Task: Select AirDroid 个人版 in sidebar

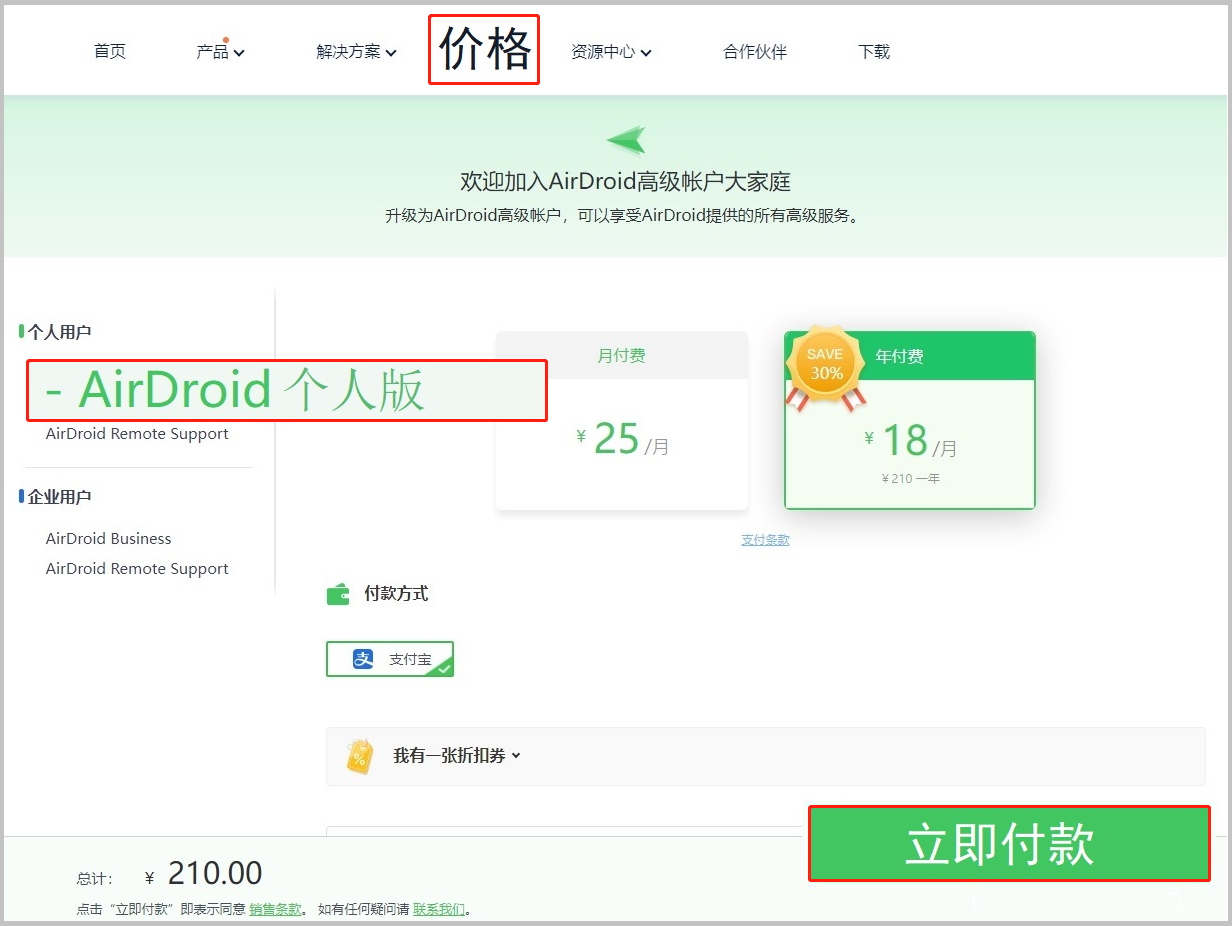Action: coord(286,390)
